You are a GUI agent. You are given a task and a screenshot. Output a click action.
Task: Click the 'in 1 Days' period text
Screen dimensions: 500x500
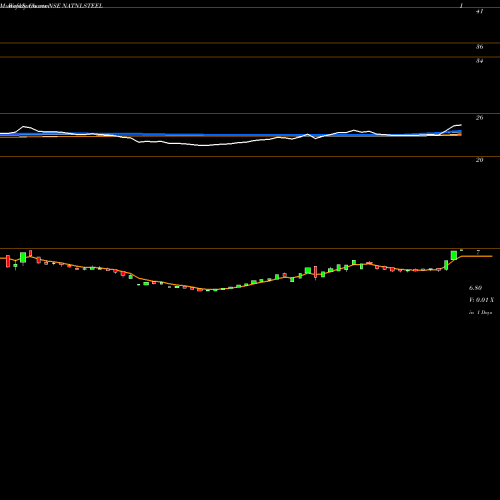[x=480, y=313]
